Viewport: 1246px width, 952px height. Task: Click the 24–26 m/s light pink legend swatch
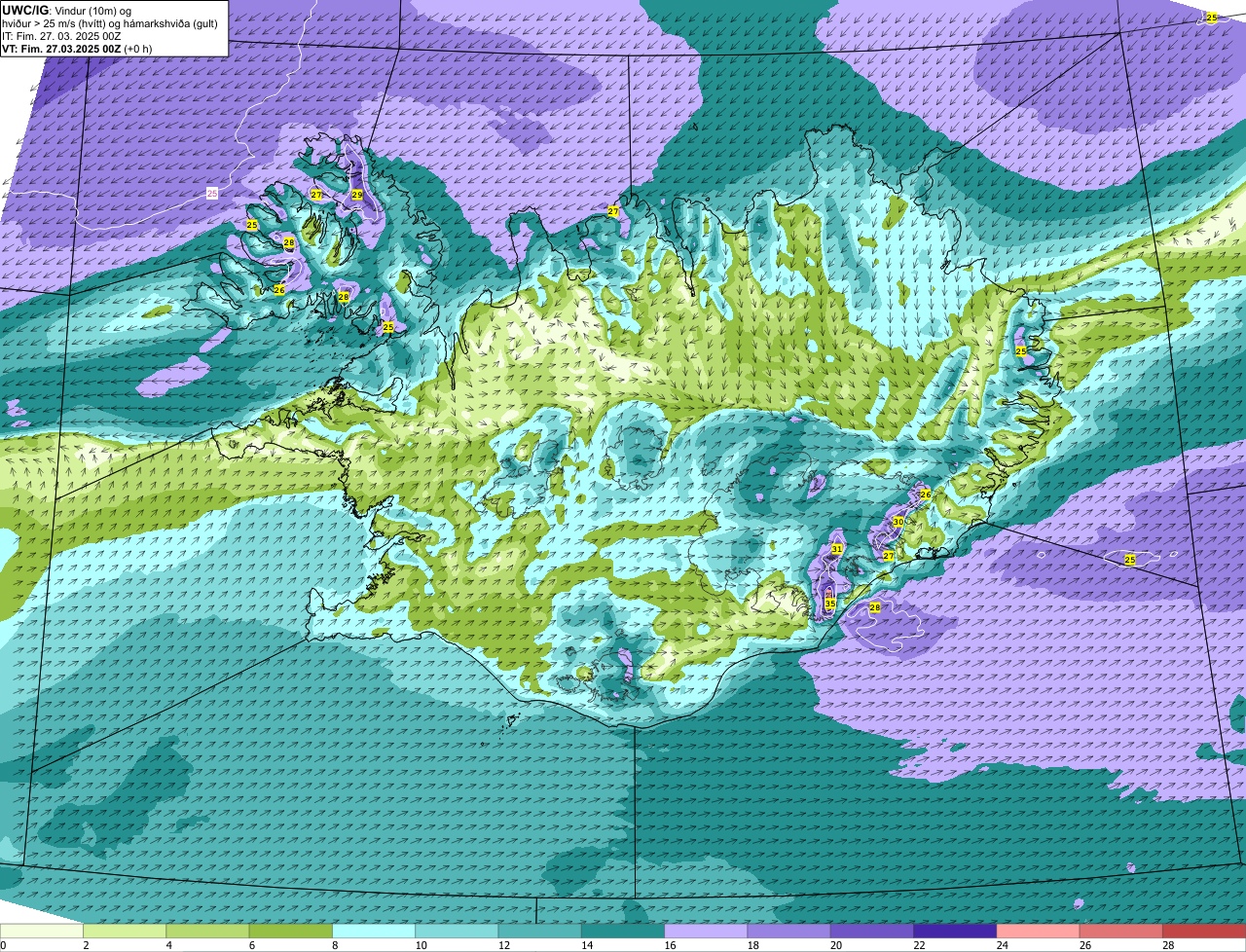point(1039,931)
